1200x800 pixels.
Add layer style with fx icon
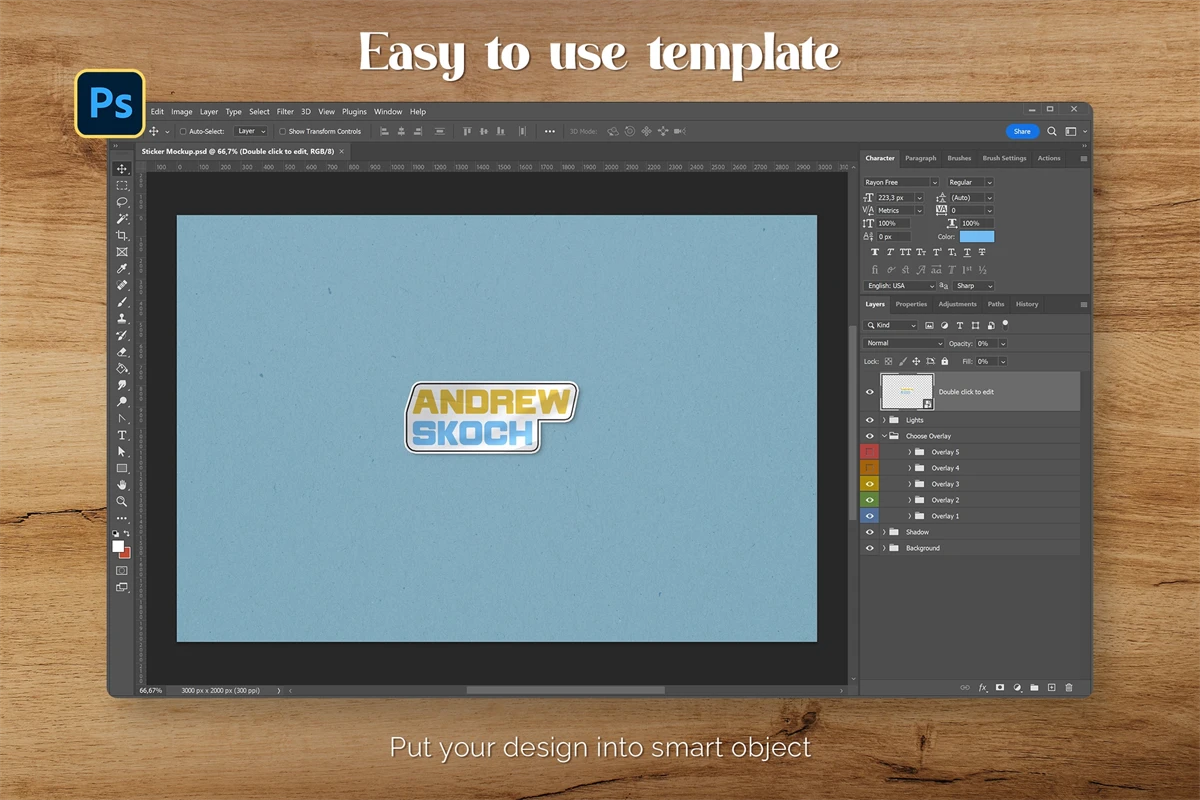[982, 688]
